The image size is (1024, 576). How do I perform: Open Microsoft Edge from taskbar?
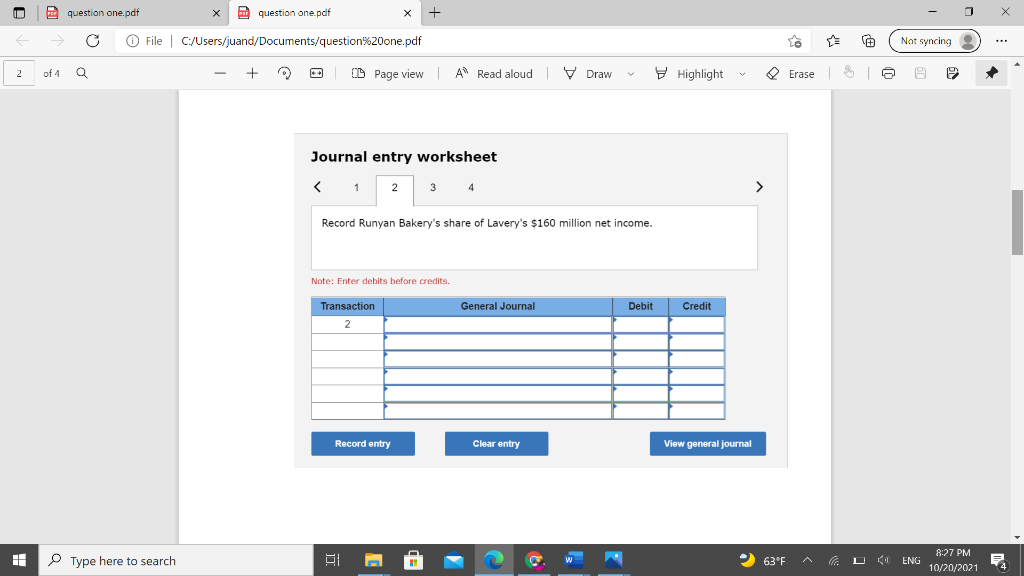pyautogui.click(x=494, y=560)
